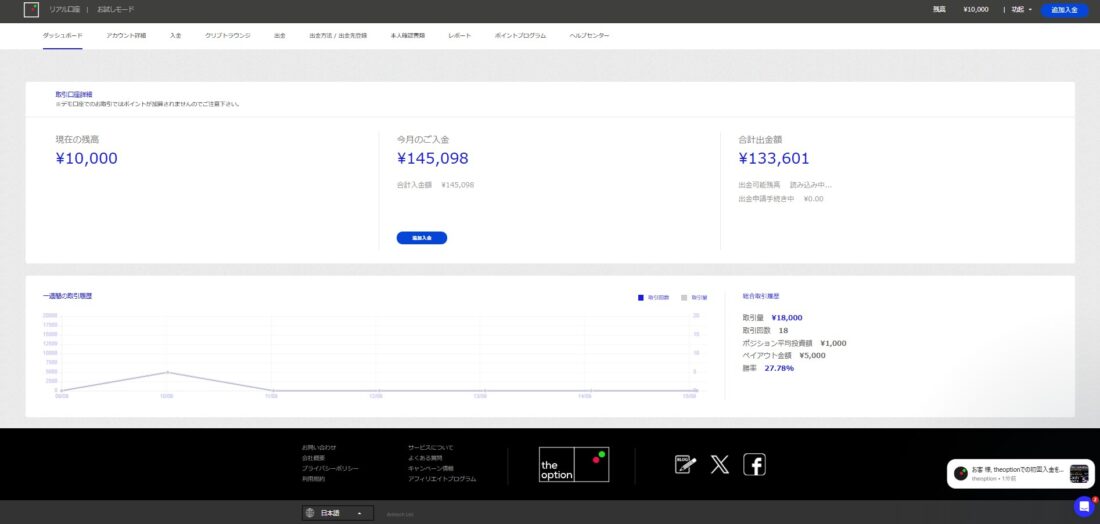The height and width of the screenshot is (524, 1100).
Task: Open the chat notification message popup
Action: point(1021,473)
